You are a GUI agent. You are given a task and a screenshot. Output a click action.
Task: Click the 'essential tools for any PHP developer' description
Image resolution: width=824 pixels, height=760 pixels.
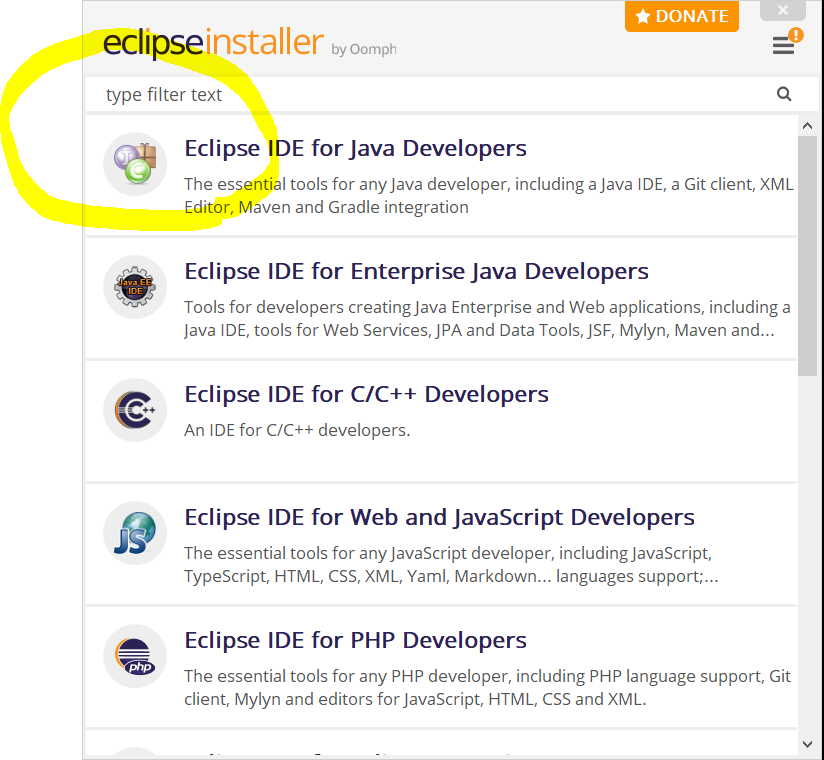[487, 687]
